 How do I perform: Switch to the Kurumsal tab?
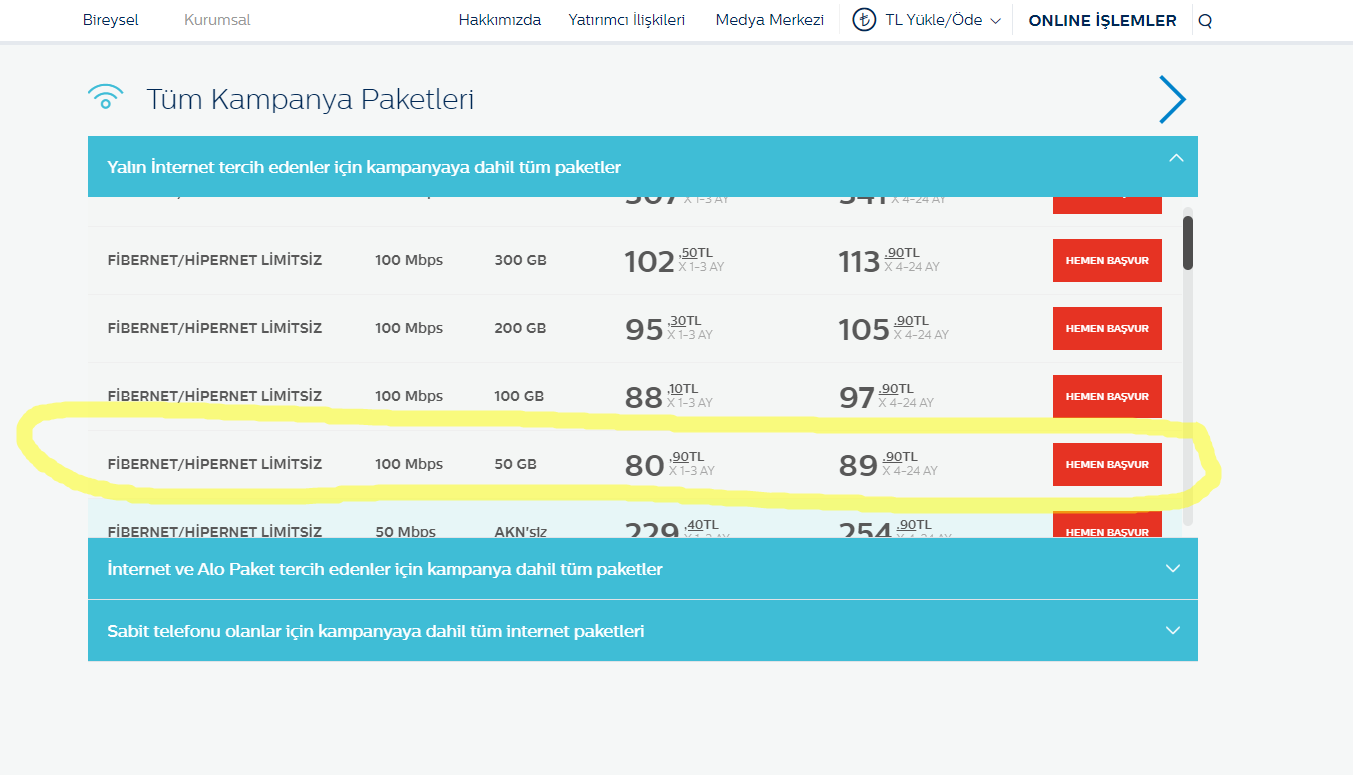tap(217, 20)
